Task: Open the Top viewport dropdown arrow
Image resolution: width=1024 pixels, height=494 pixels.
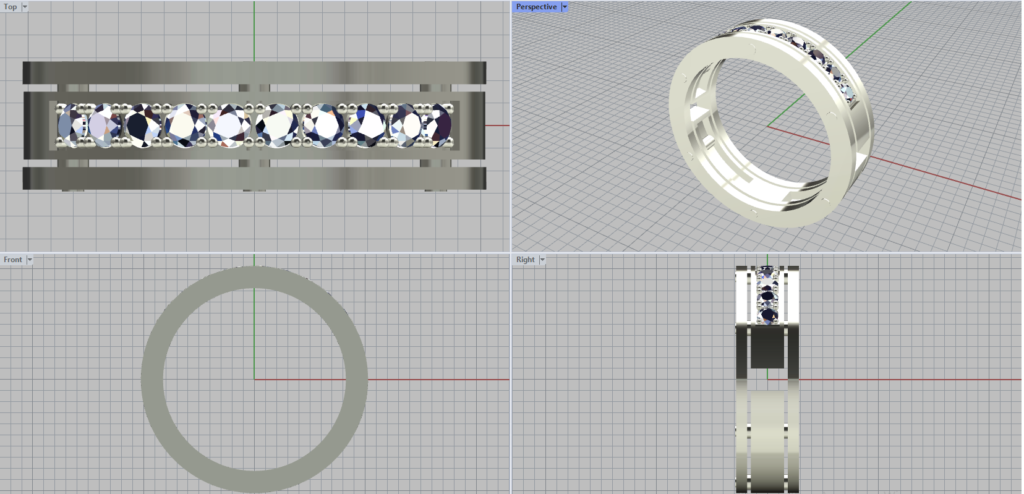Action: click(x=25, y=7)
